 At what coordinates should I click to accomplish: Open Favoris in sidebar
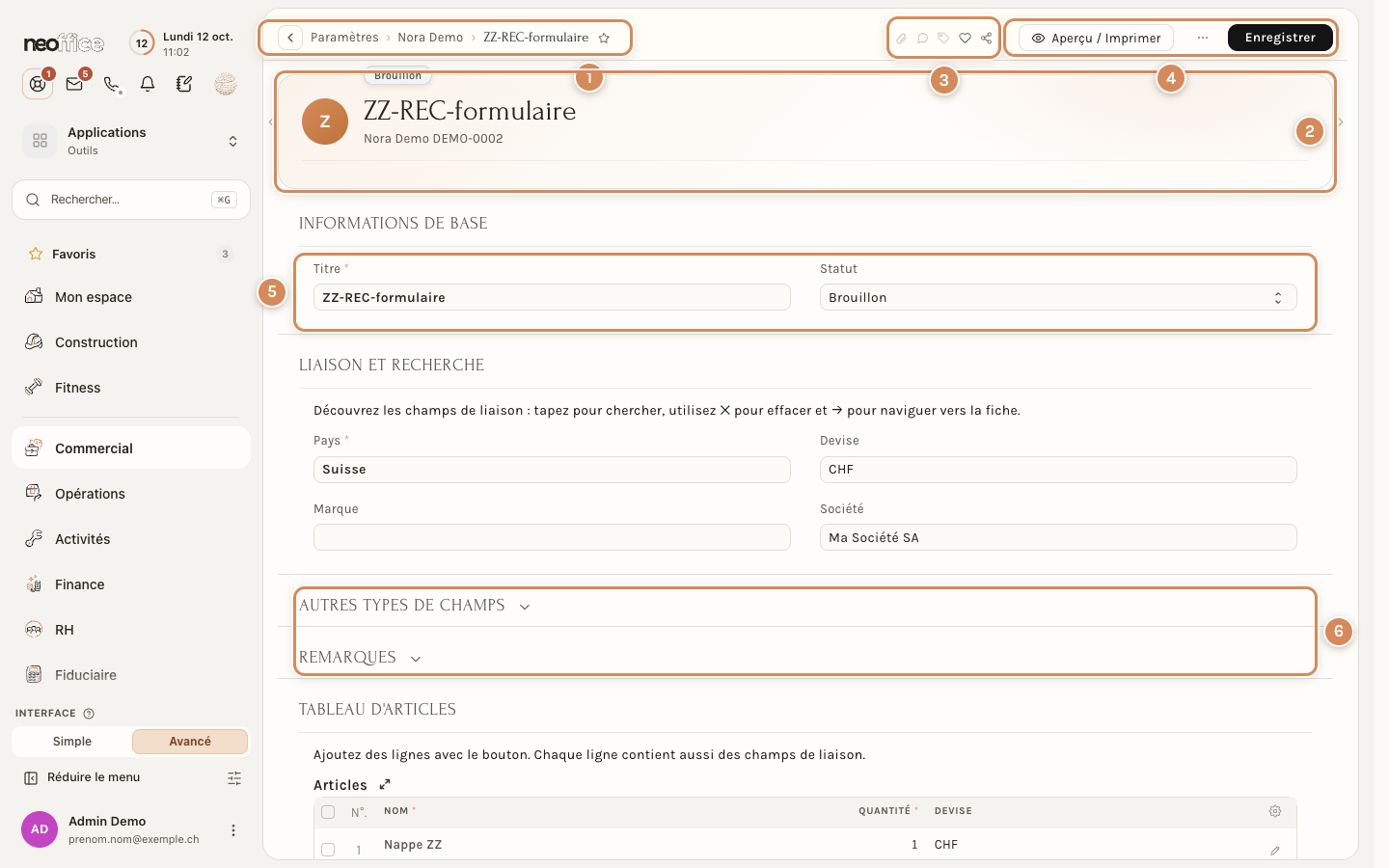click(x=131, y=254)
